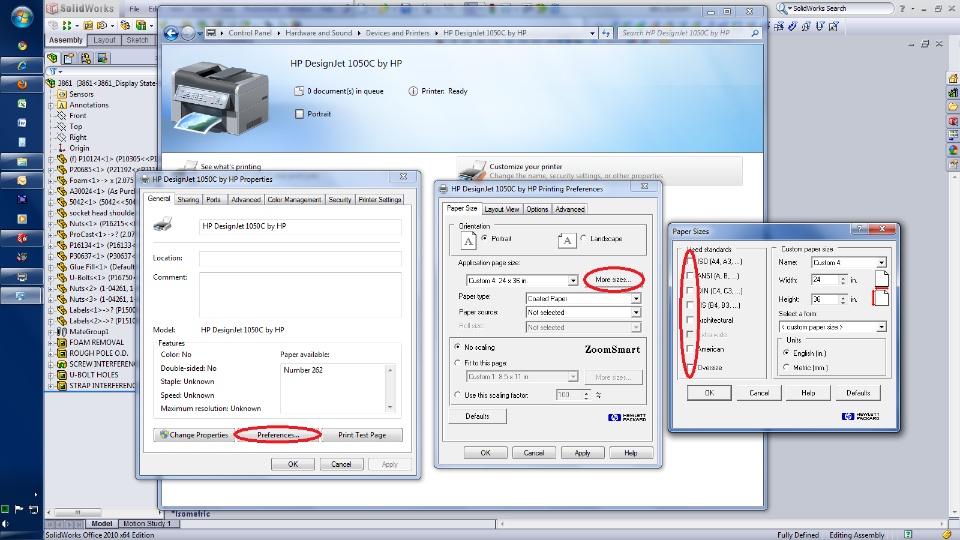Launch Chrome from the taskbar
Viewport: 960px width, 540px height.
click(22, 45)
